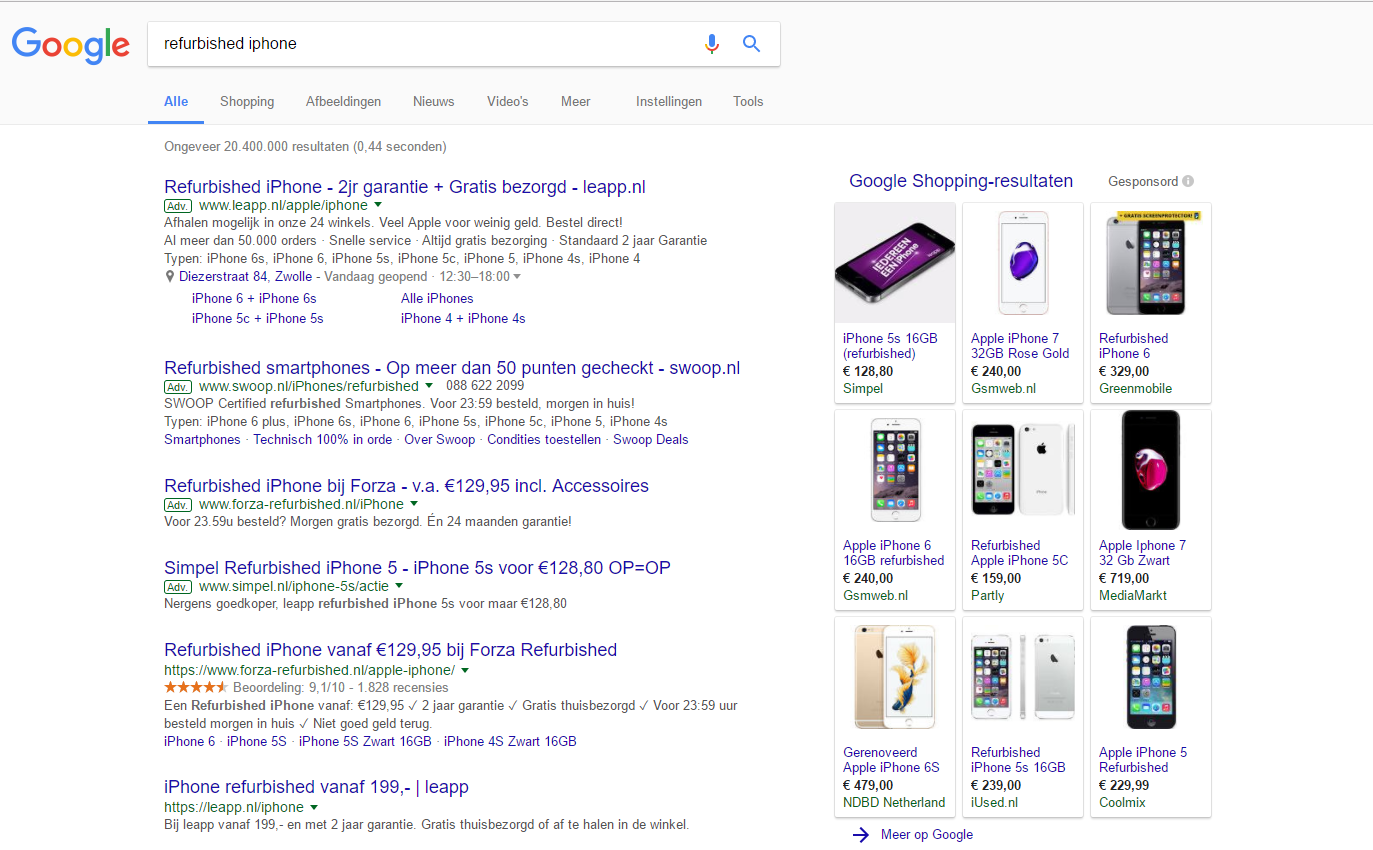Expand opening hours arrow after 12:30–18:00
Image resolution: width=1373 pixels, height=850 pixels.
(x=517, y=277)
